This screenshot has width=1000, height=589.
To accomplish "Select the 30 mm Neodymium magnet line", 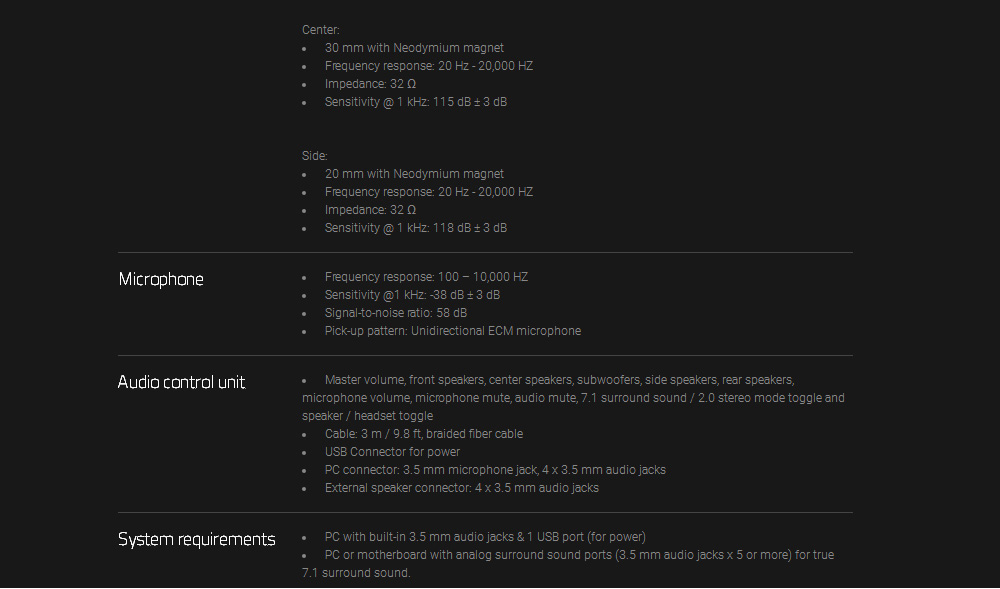I will click(415, 48).
